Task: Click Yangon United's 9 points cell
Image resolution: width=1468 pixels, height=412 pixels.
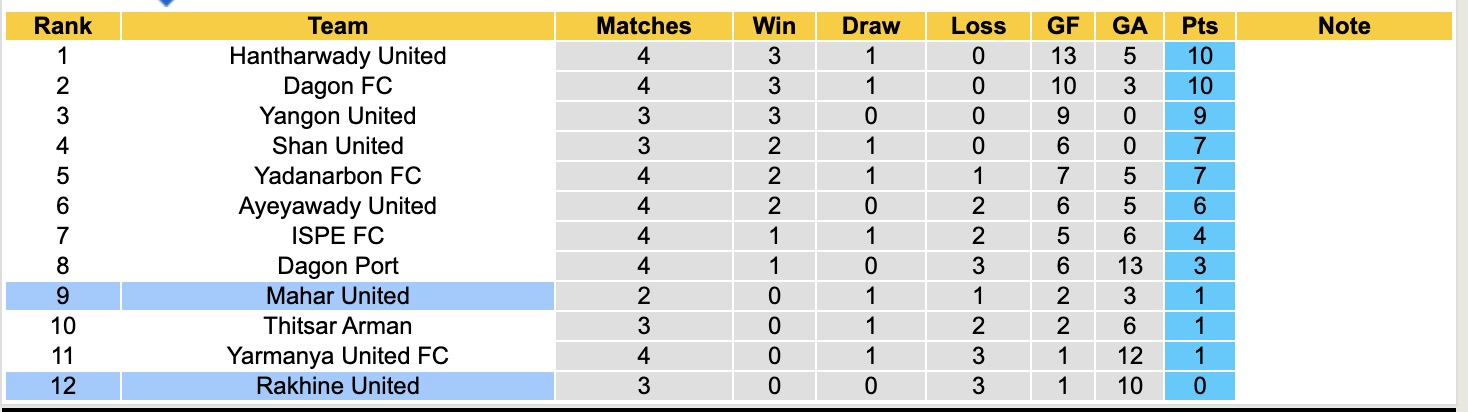Action: click(x=1199, y=116)
